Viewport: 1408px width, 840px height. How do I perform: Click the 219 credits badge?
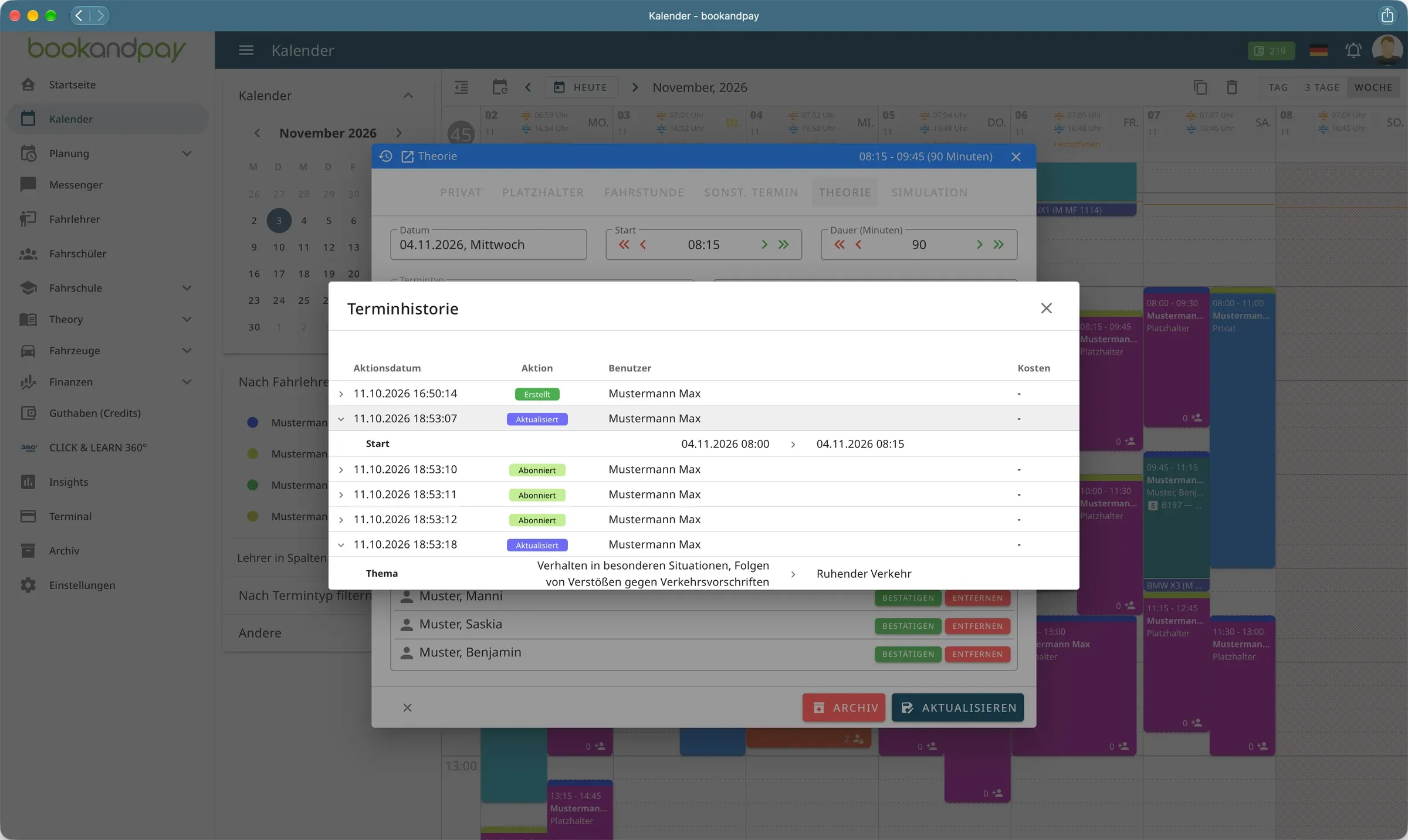tap(1271, 51)
